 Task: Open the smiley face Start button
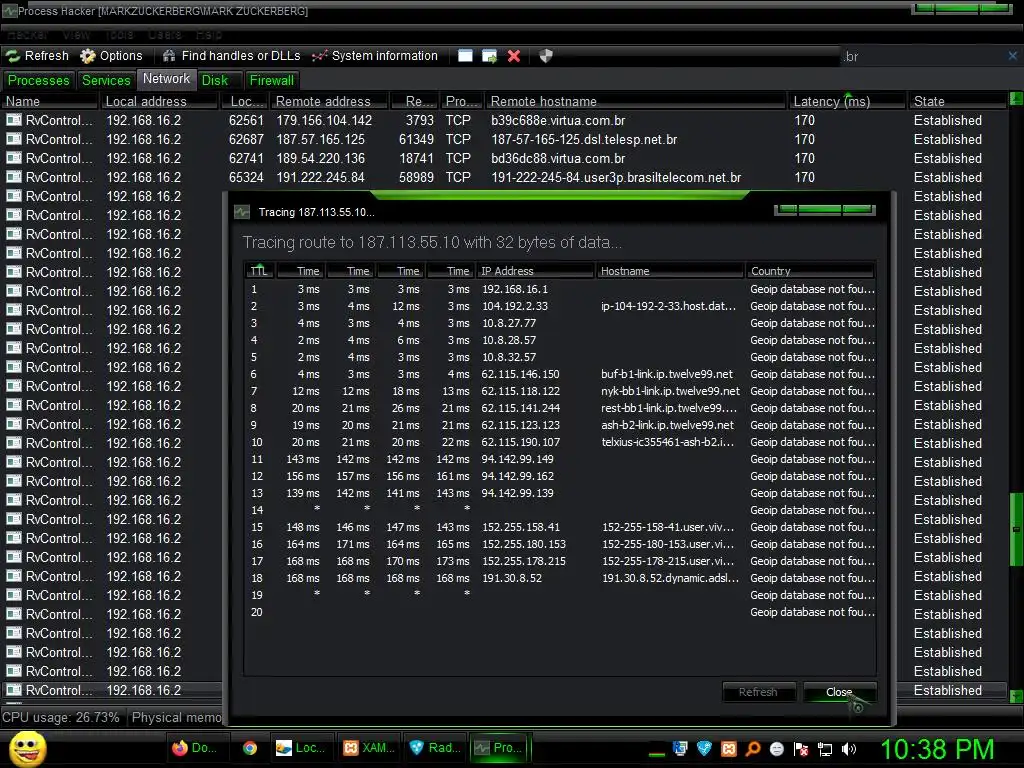point(27,748)
